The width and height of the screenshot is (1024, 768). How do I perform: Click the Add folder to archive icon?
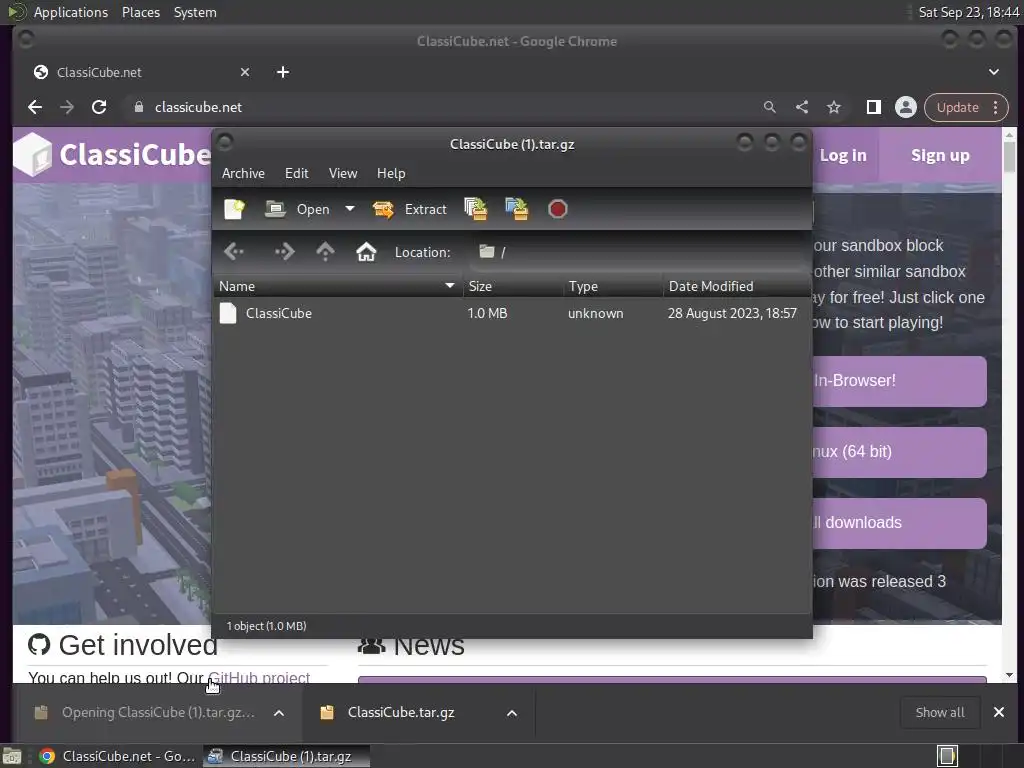(517, 209)
